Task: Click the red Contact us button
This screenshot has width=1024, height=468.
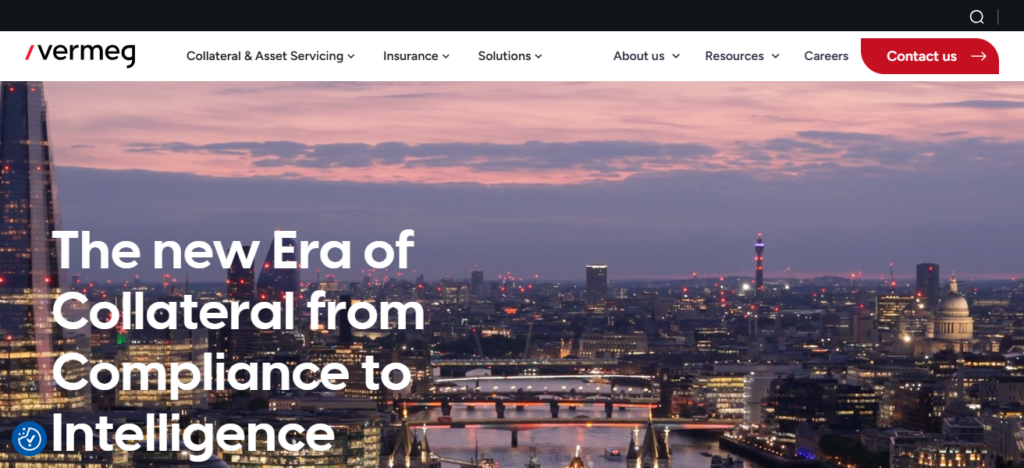Action: (x=929, y=56)
